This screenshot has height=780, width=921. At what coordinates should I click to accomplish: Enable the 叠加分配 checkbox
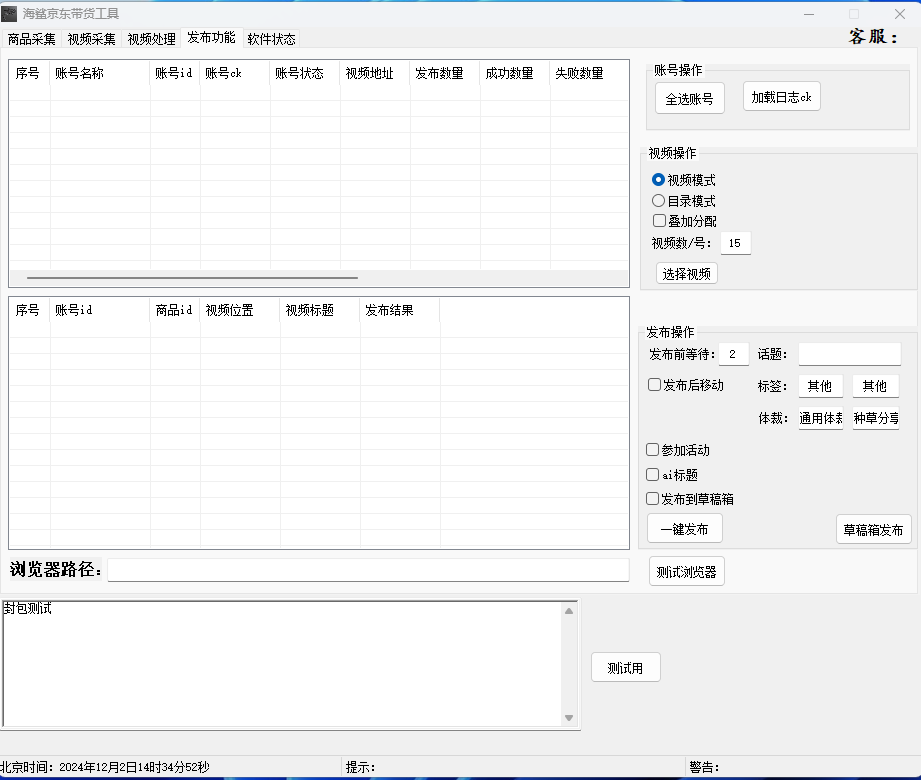pos(659,221)
